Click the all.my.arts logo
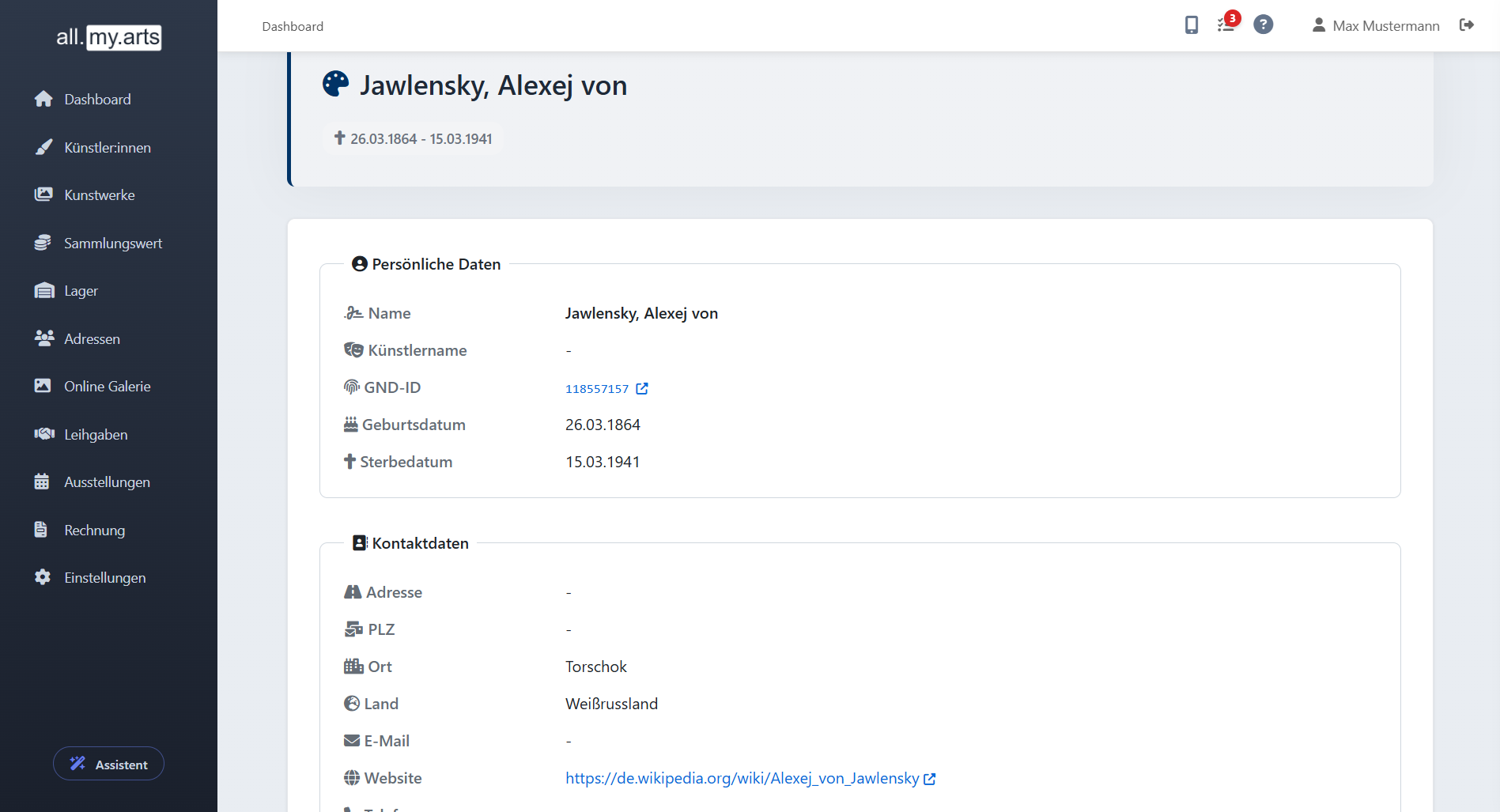 click(108, 37)
